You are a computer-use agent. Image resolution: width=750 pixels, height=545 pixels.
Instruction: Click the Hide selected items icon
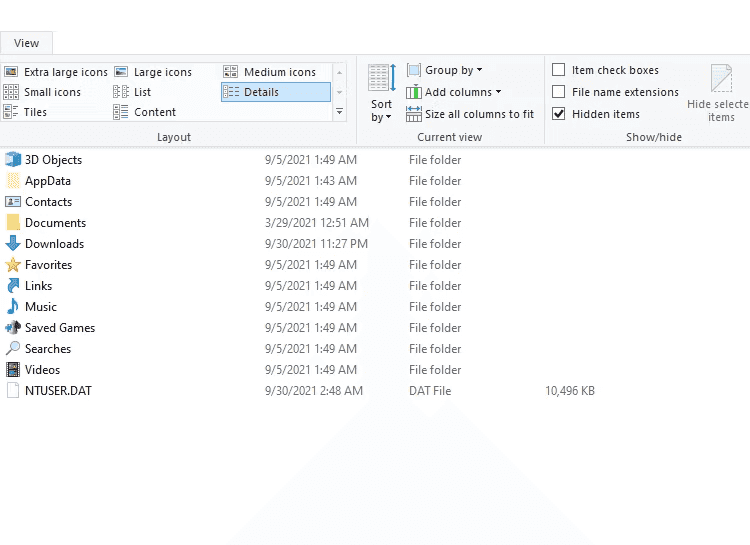coord(721,78)
